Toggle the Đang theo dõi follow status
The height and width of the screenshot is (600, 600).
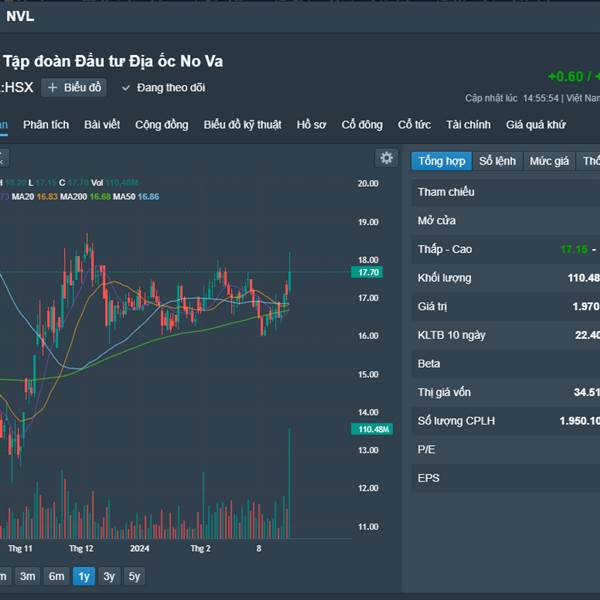click(163, 88)
